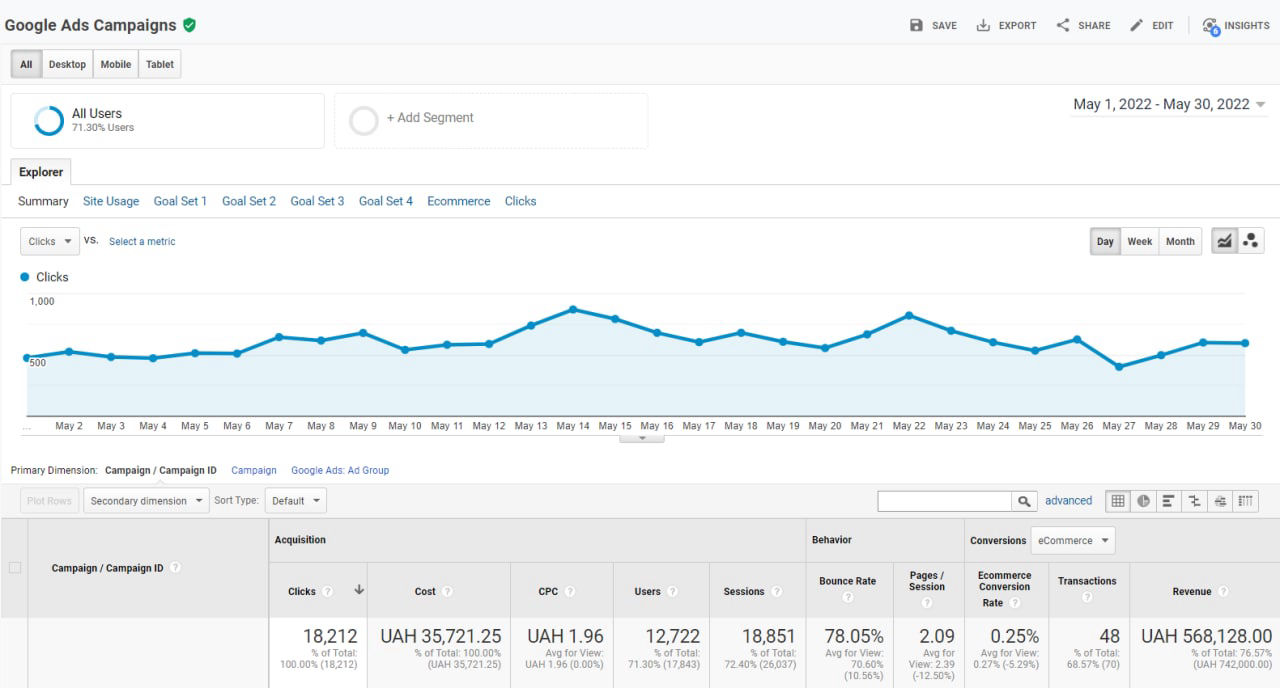The height and width of the screenshot is (688, 1280).
Task: Set chart granularity to Day
Action: tap(1105, 241)
